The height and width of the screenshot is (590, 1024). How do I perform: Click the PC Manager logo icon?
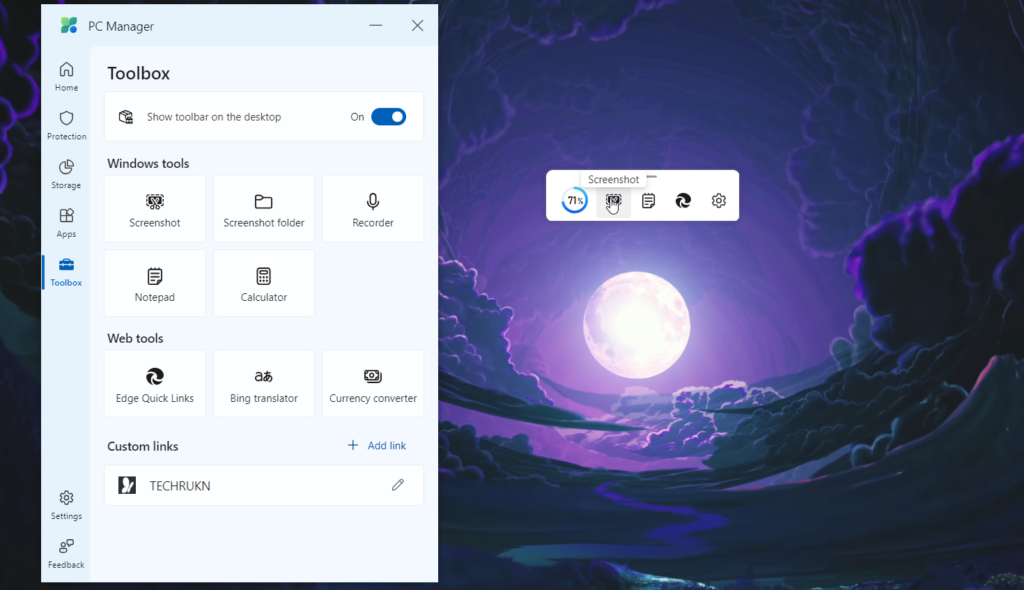tap(69, 25)
